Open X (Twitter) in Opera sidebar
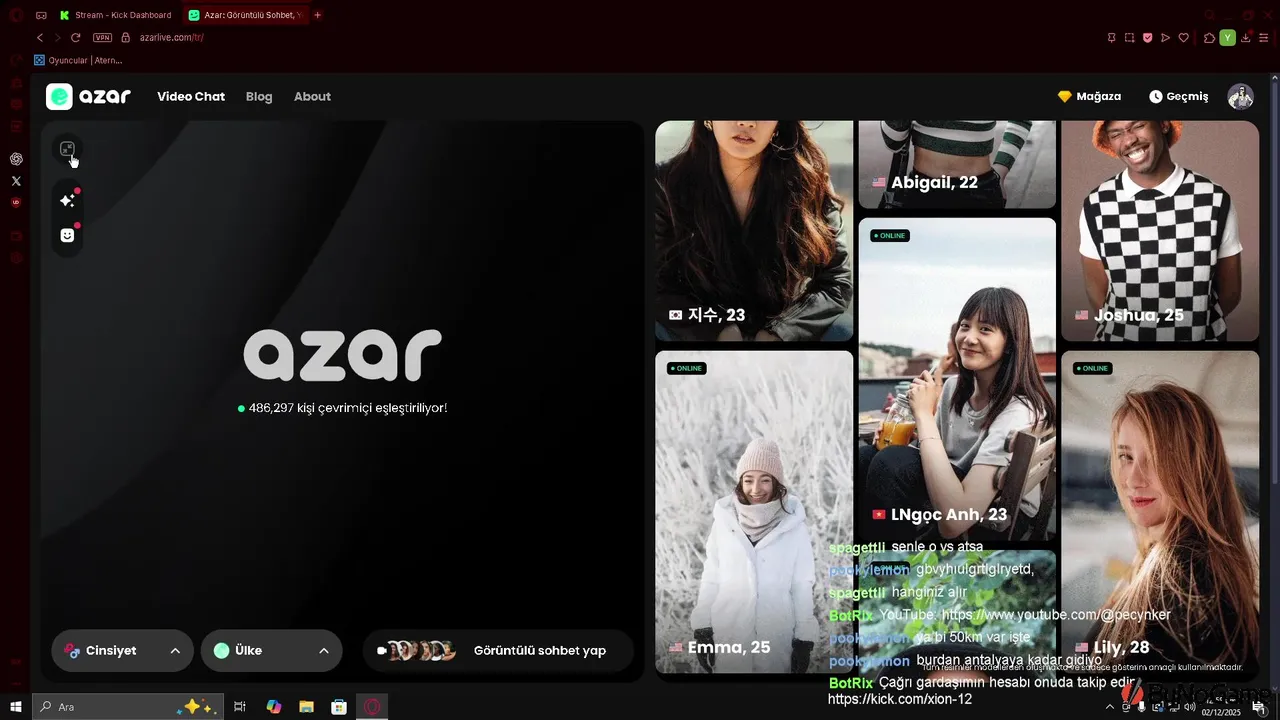1280x720 pixels. (x=16, y=181)
